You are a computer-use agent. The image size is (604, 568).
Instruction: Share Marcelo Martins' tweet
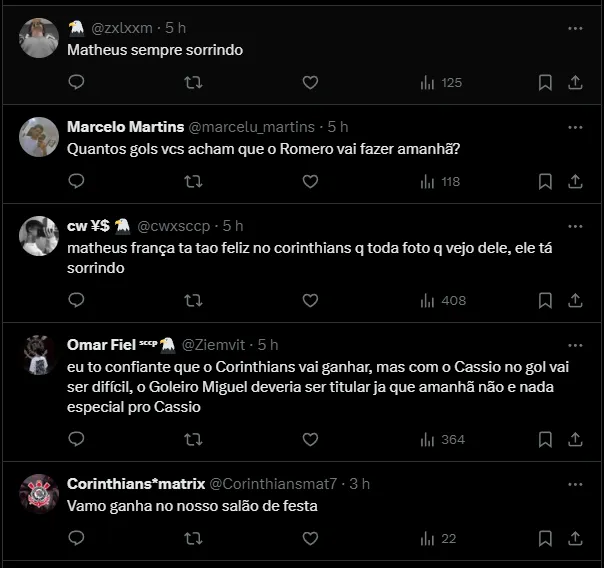click(x=575, y=181)
